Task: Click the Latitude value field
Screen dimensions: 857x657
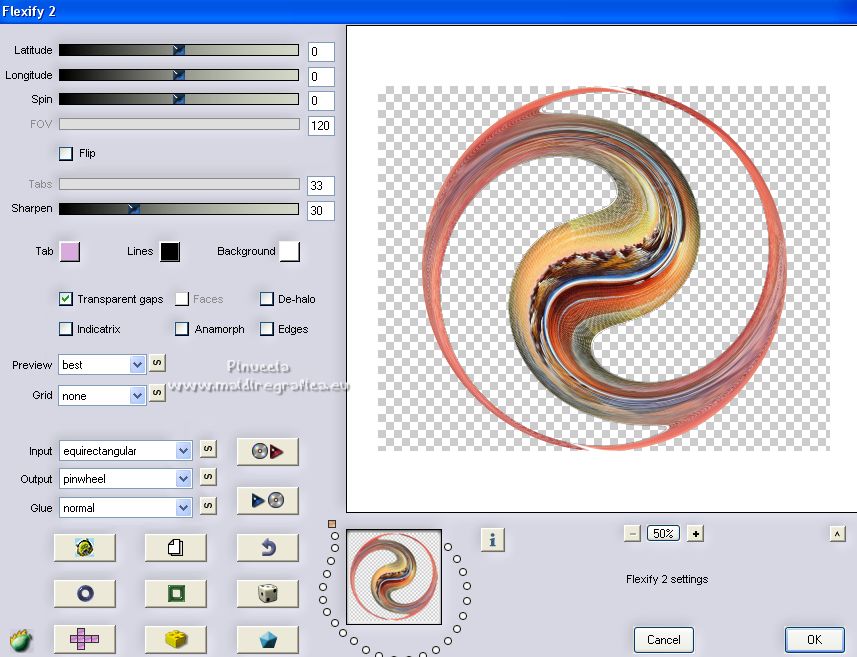Action: [321, 52]
